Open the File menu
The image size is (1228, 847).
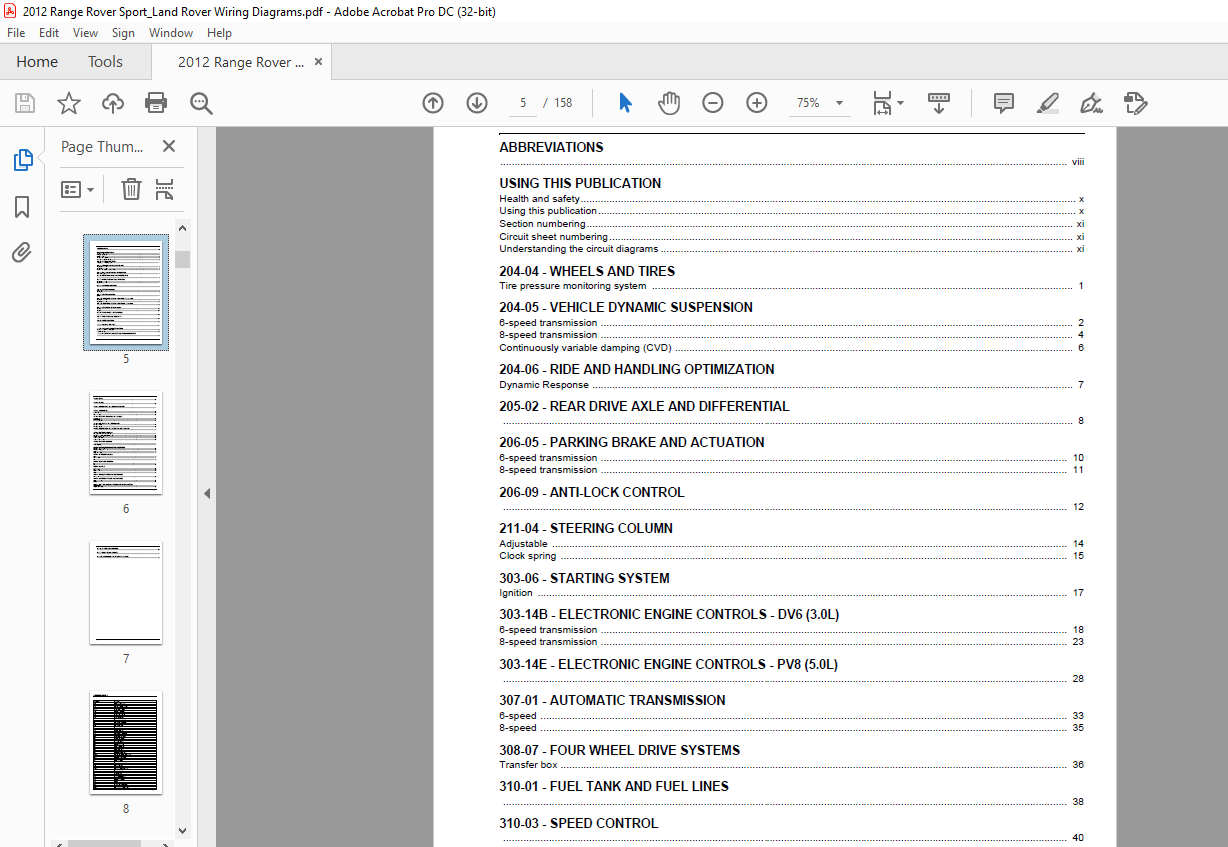pos(16,33)
